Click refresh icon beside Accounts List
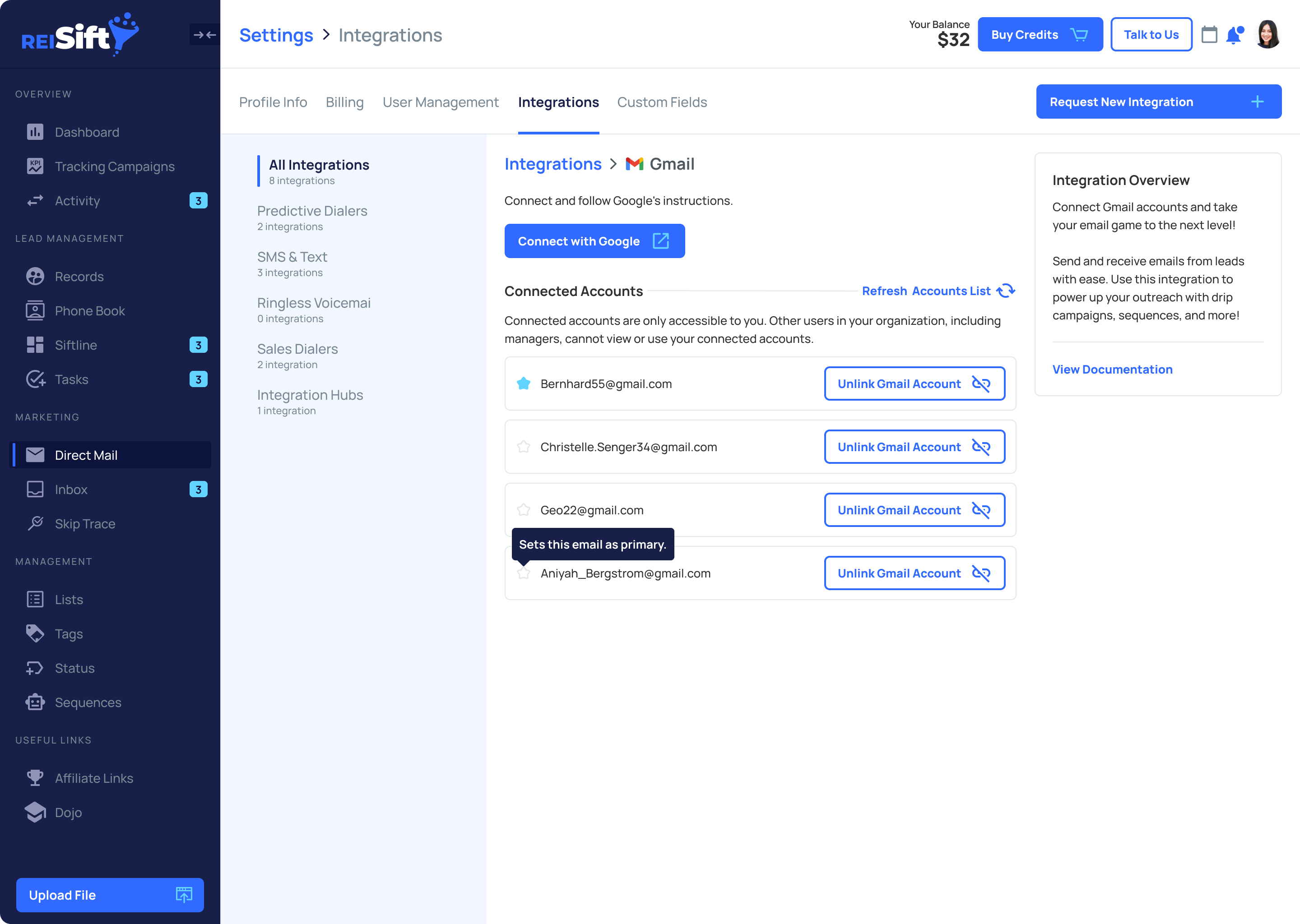This screenshot has width=1300, height=924. click(1006, 291)
